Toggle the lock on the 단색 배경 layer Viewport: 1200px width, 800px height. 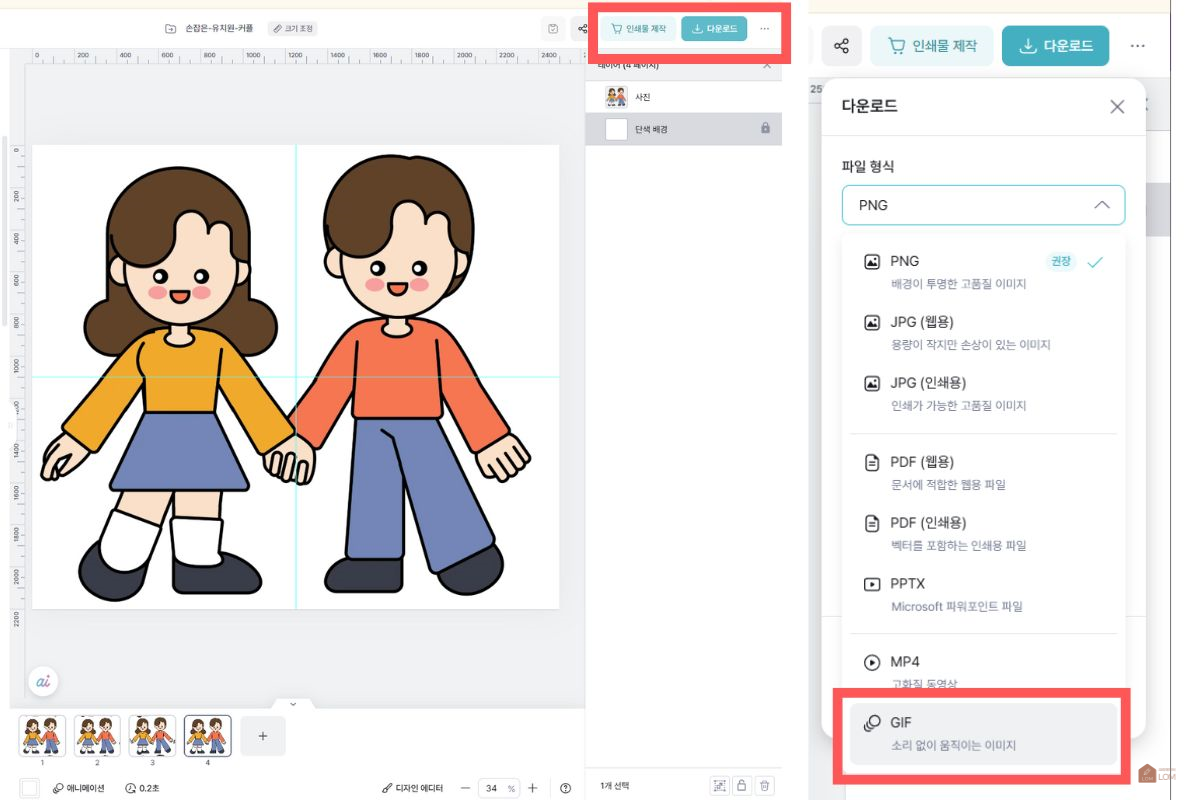(x=765, y=128)
